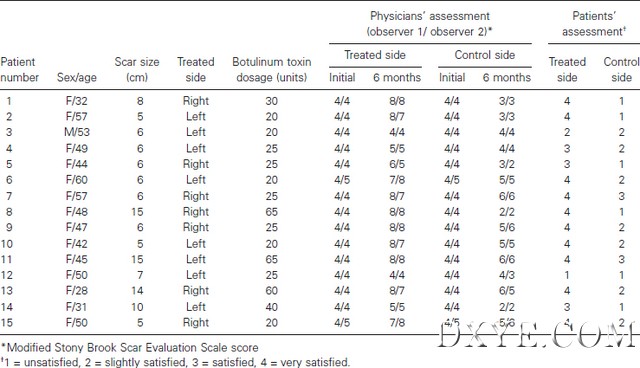The image size is (640, 368).
Task: Click dosage value 60 for patient 13
Action: (271, 291)
